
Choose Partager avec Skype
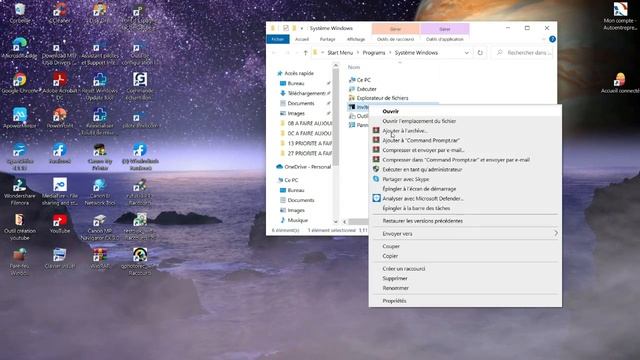465,179
